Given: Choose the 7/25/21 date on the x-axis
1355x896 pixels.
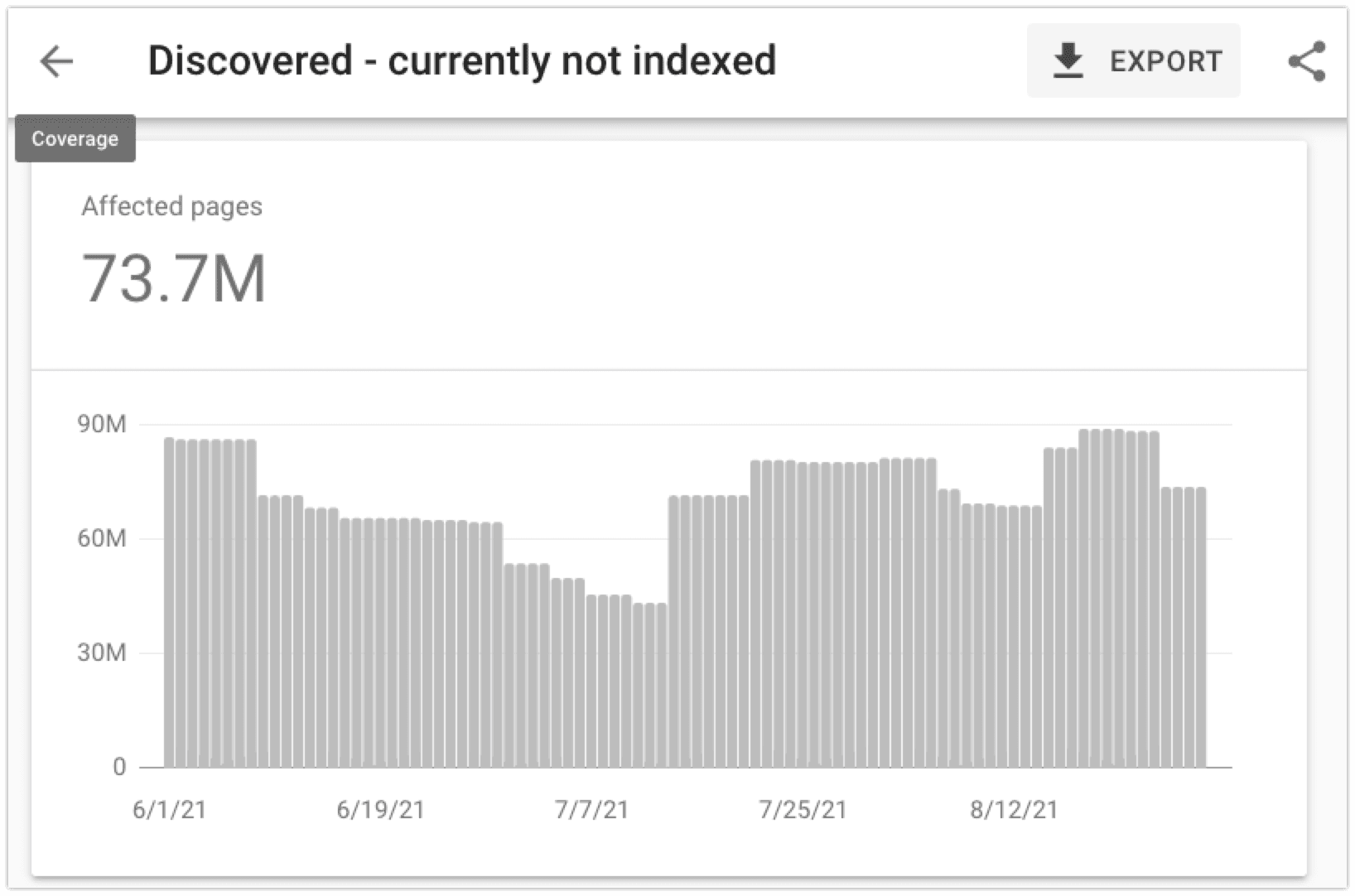Looking at the screenshot, I should [803, 809].
